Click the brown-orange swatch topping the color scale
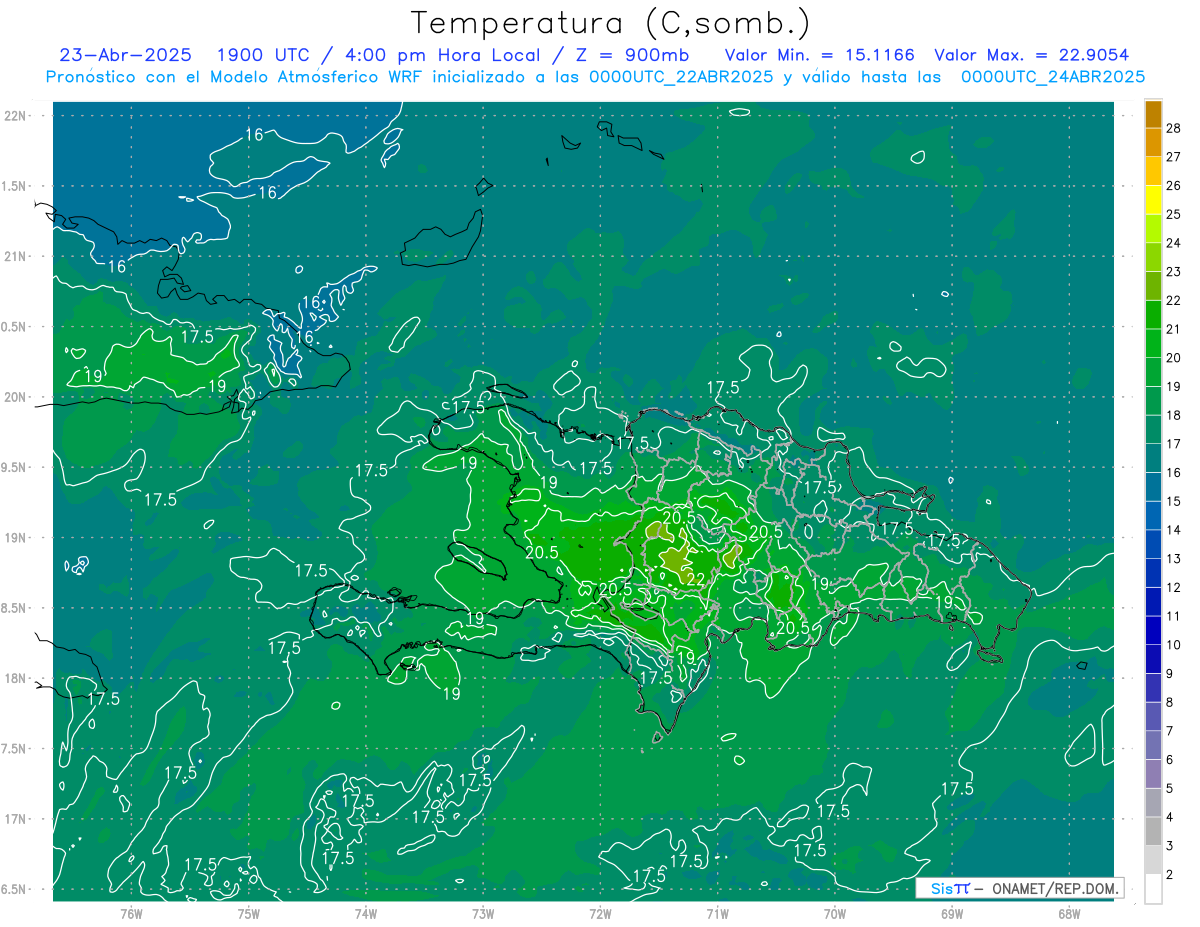Viewport: 1200px width, 927px height. click(1153, 114)
